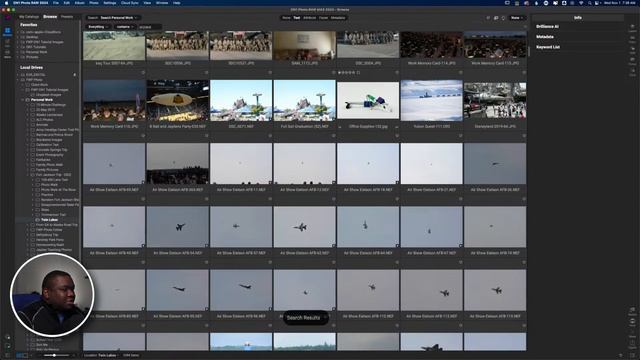Screen dimensions: 640x360
Task: Open the Settings menu
Action: 110,3
